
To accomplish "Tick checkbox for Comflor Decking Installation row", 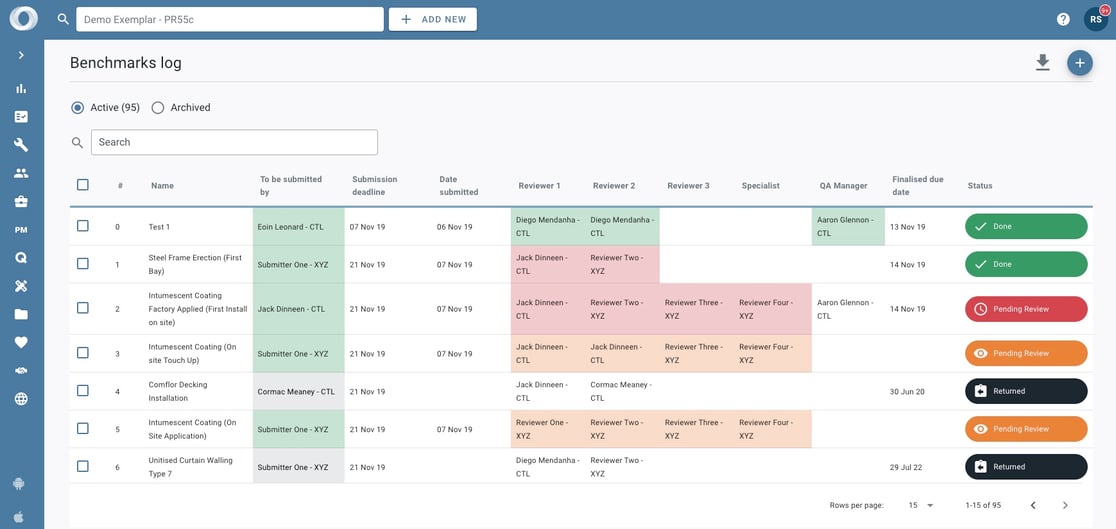I will coord(83,390).
